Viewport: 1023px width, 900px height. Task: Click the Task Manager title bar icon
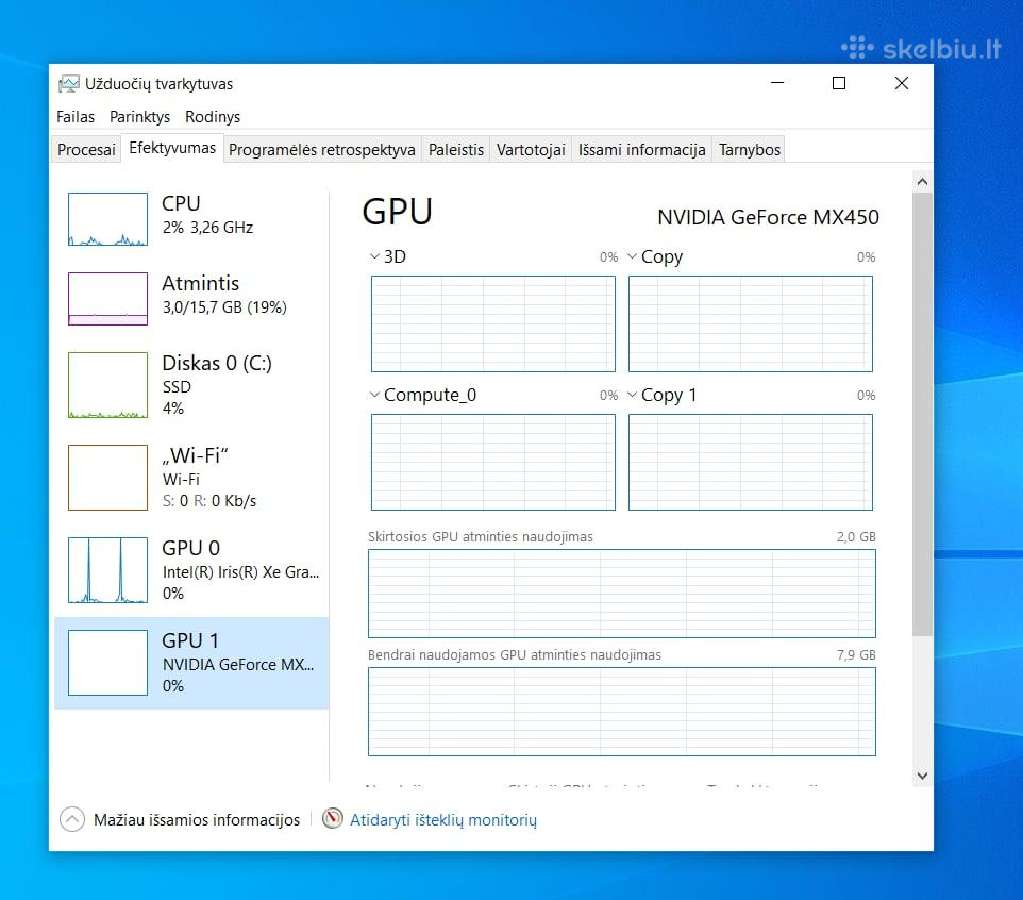(x=69, y=84)
